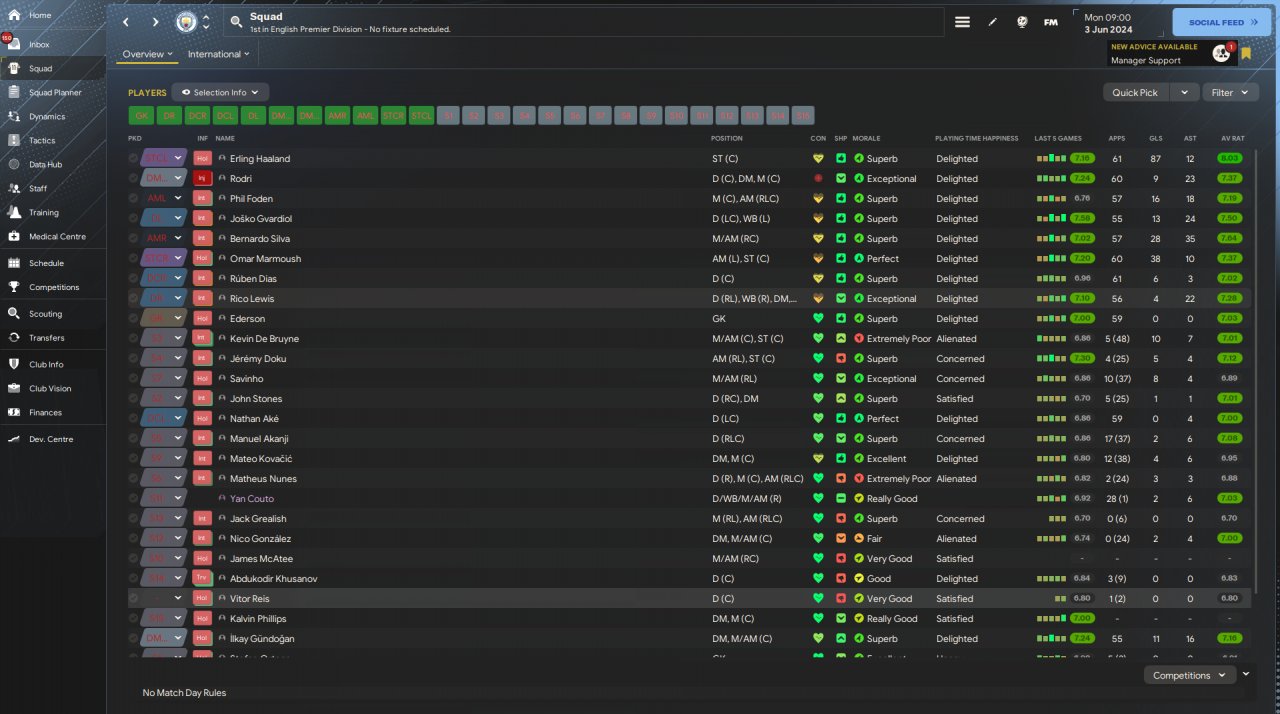This screenshot has width=1280, height=714.
Task: Open the Medical Centre
Action: pos(57,236)
